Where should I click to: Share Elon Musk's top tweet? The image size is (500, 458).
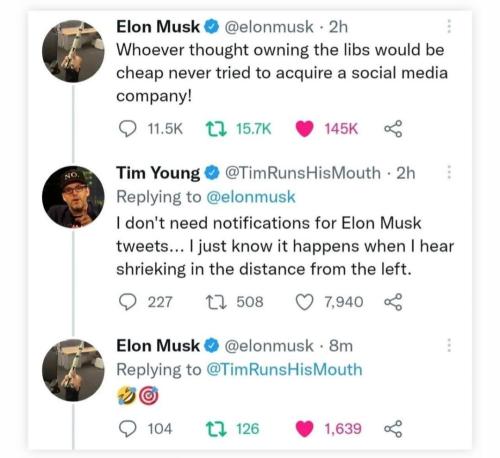(x=393, y=129)
